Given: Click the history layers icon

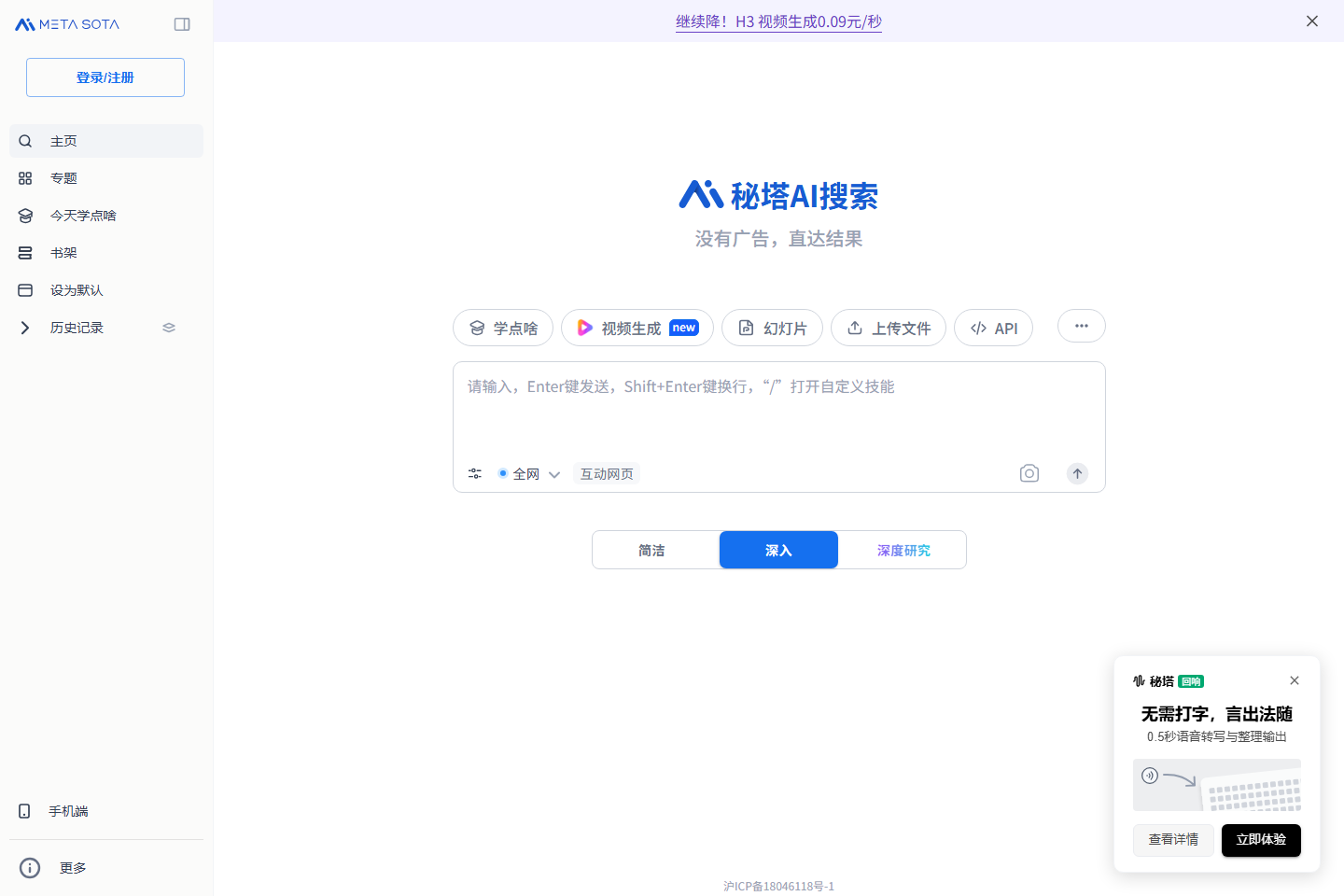Looking at the screenshot, I should click(x=169, y=328).
